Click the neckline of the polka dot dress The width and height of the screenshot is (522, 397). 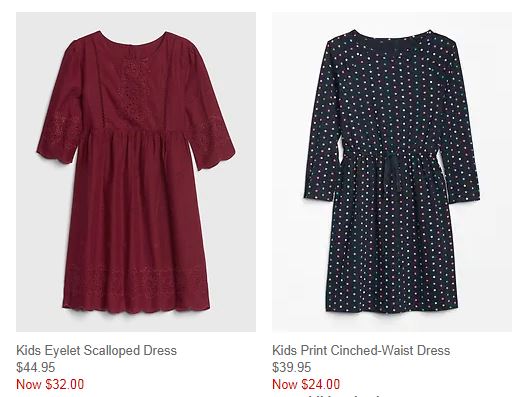pos(393,36)
